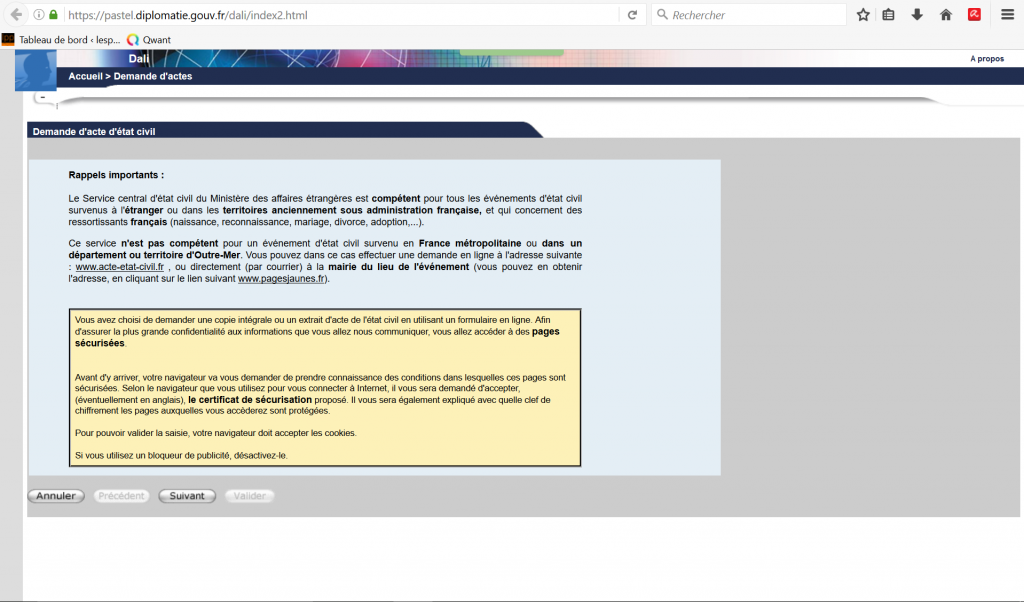This screenshot has height=602, width=1024.
Task: Go to Accueil in the breadcrumb
Action: click(85, 76)
